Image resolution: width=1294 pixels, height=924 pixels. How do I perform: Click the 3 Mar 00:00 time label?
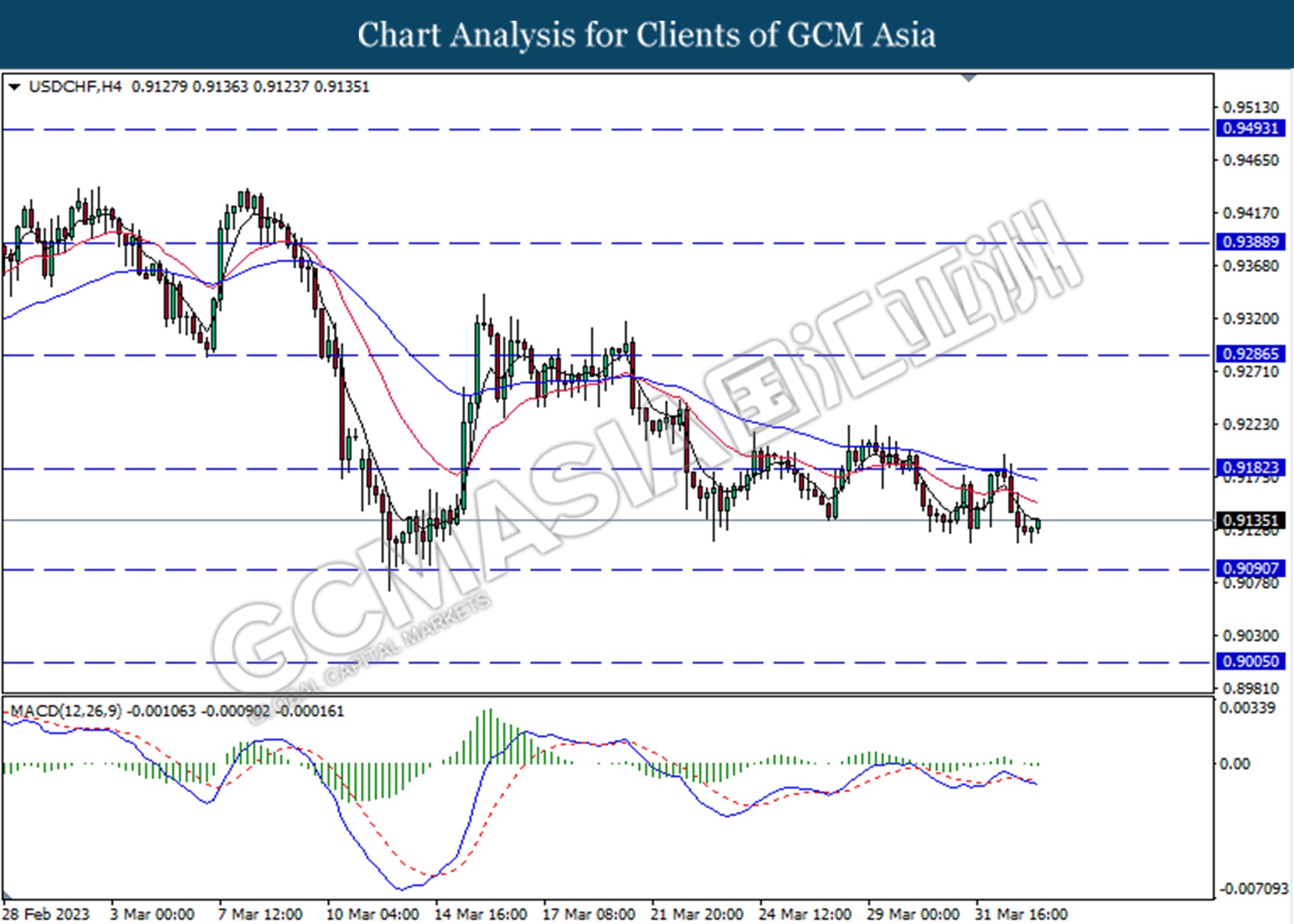pos(153,914)
